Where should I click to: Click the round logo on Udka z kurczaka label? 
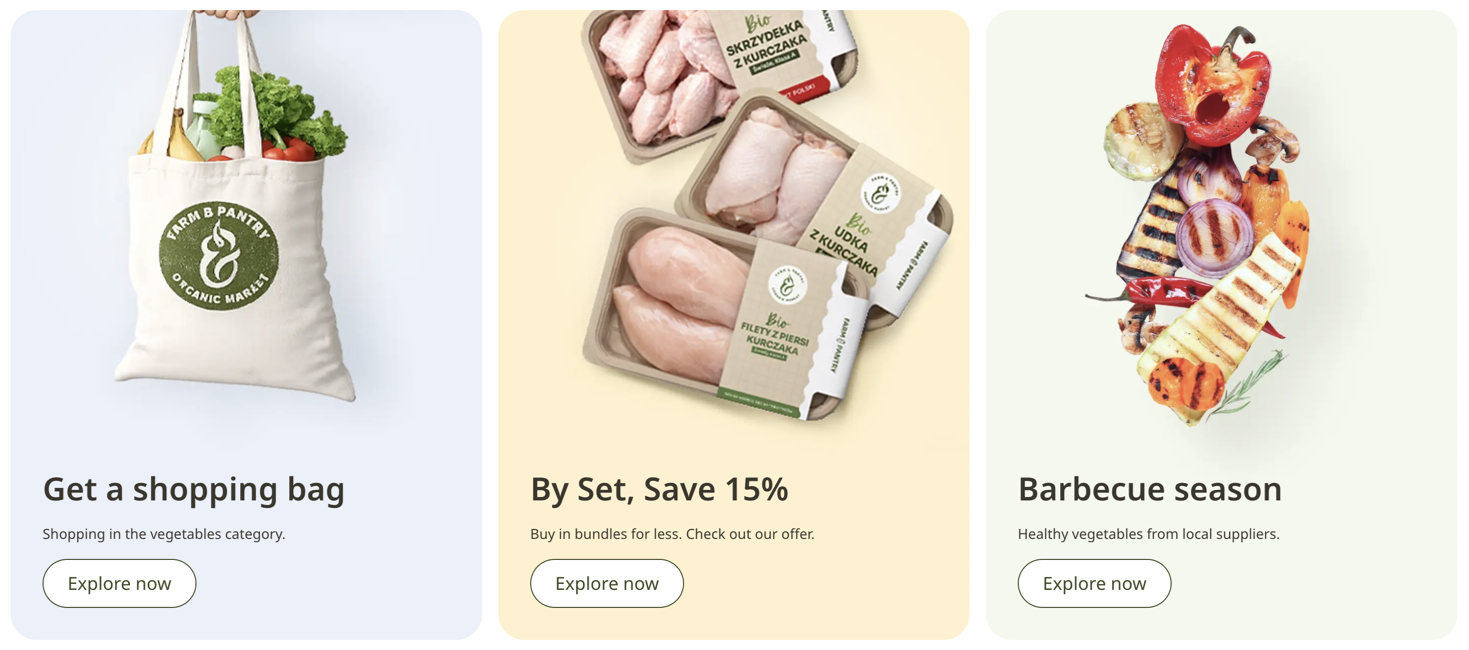pos(880,193)
